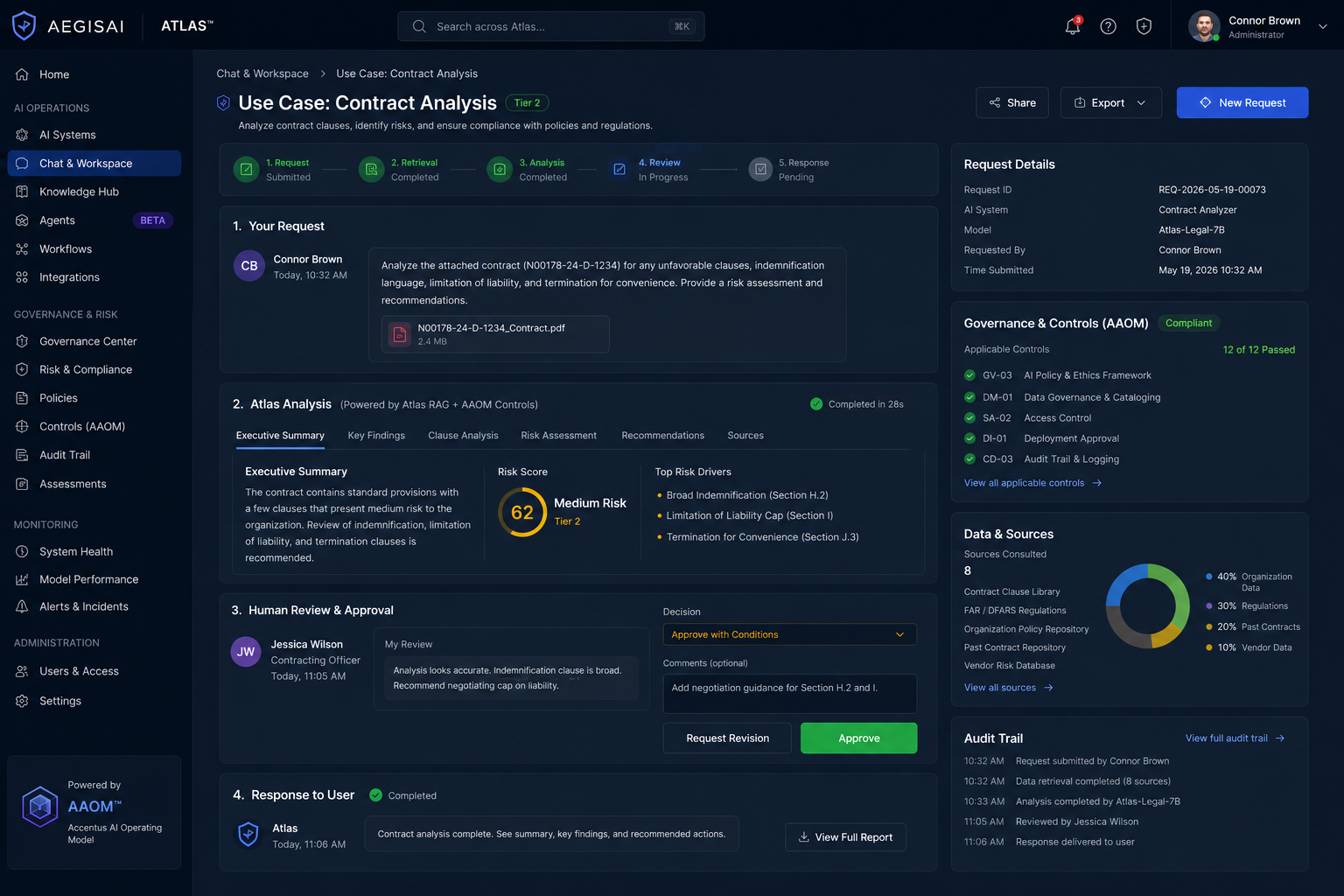Screen dimensions: 1344x896
Task: Click the DI-01 passed check mark
Action: pos(969,438)
